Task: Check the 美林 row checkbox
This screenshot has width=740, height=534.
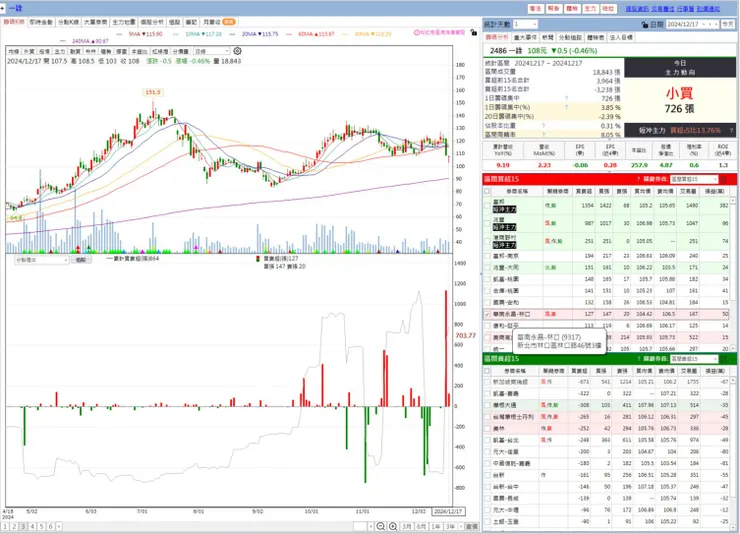Action: tap(487, 429)
